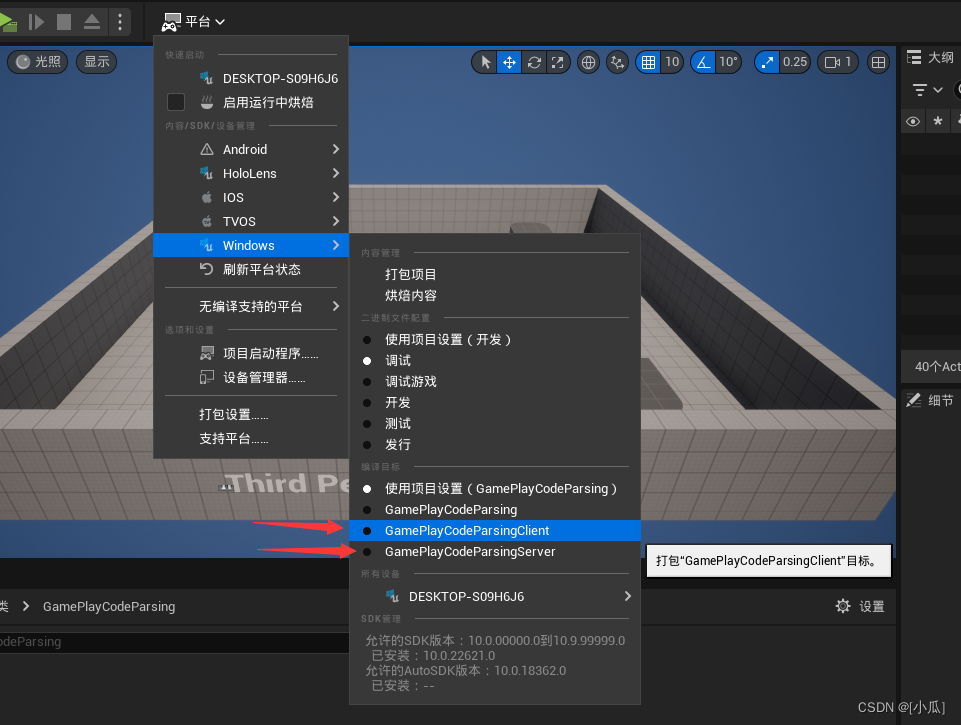Click the 大纲 outliner panel tab
961x725 pixels.
tap(930, 58)
